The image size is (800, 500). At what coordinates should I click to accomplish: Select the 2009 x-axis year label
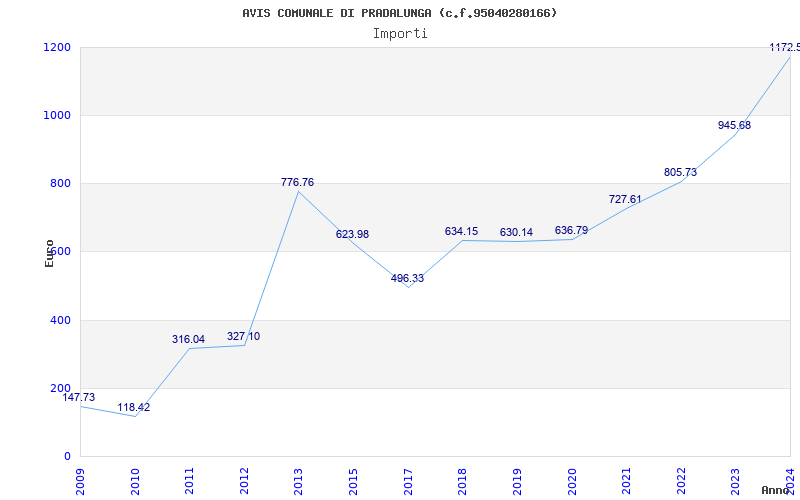(80, 477)
